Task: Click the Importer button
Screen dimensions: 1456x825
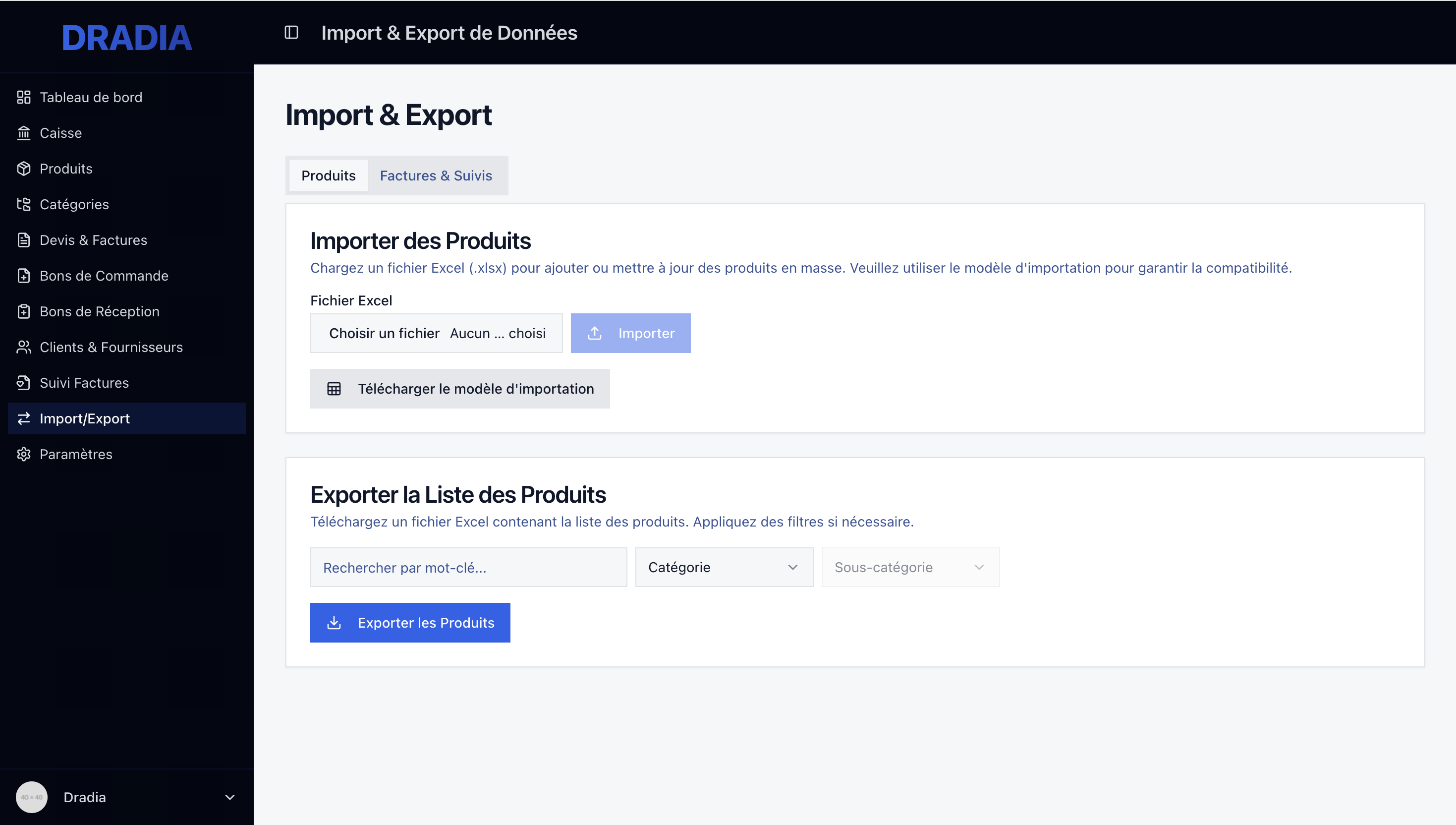Action: pos(630,333)
